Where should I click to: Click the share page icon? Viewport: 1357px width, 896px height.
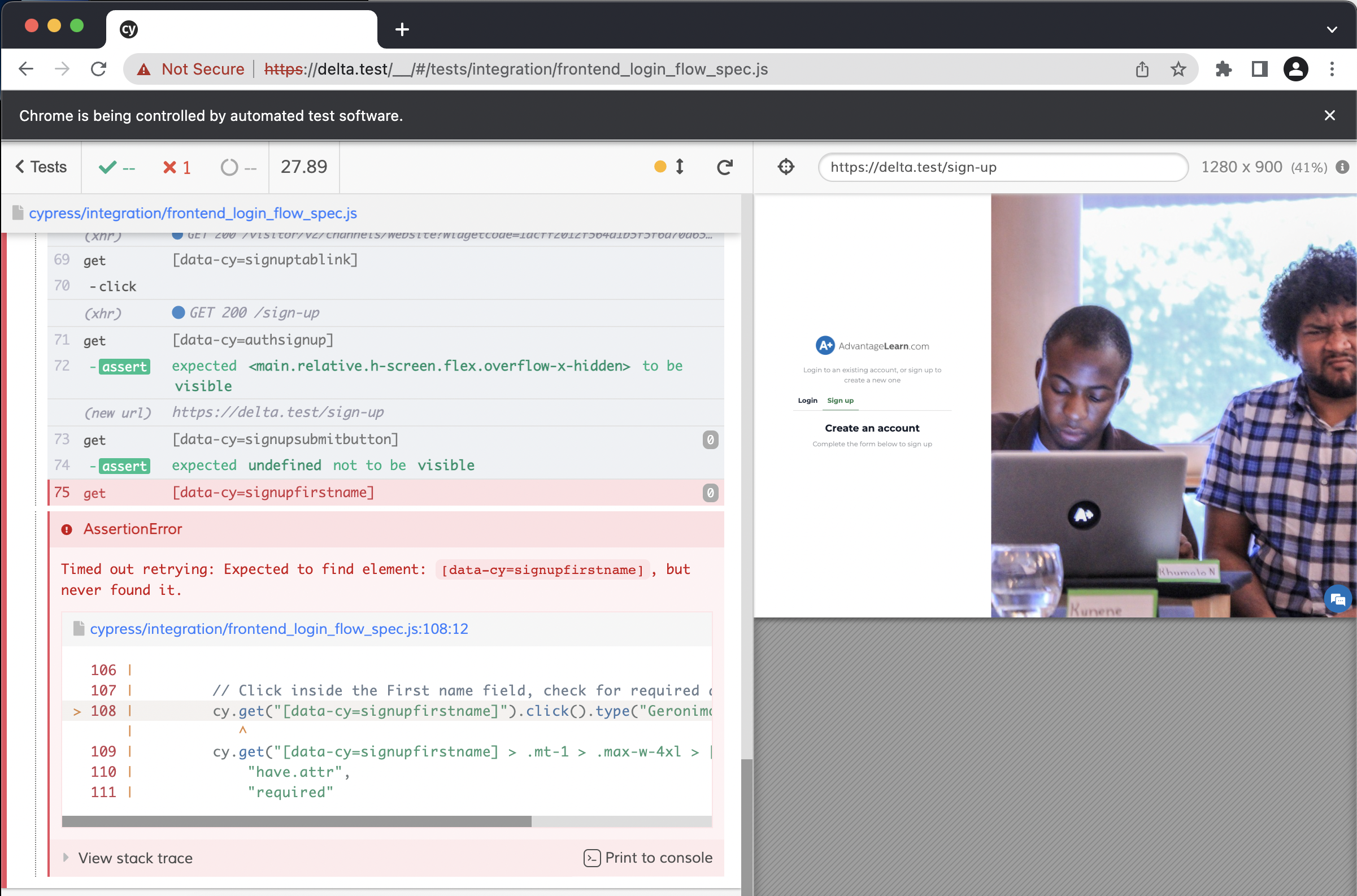click(x=1142, y=69)
